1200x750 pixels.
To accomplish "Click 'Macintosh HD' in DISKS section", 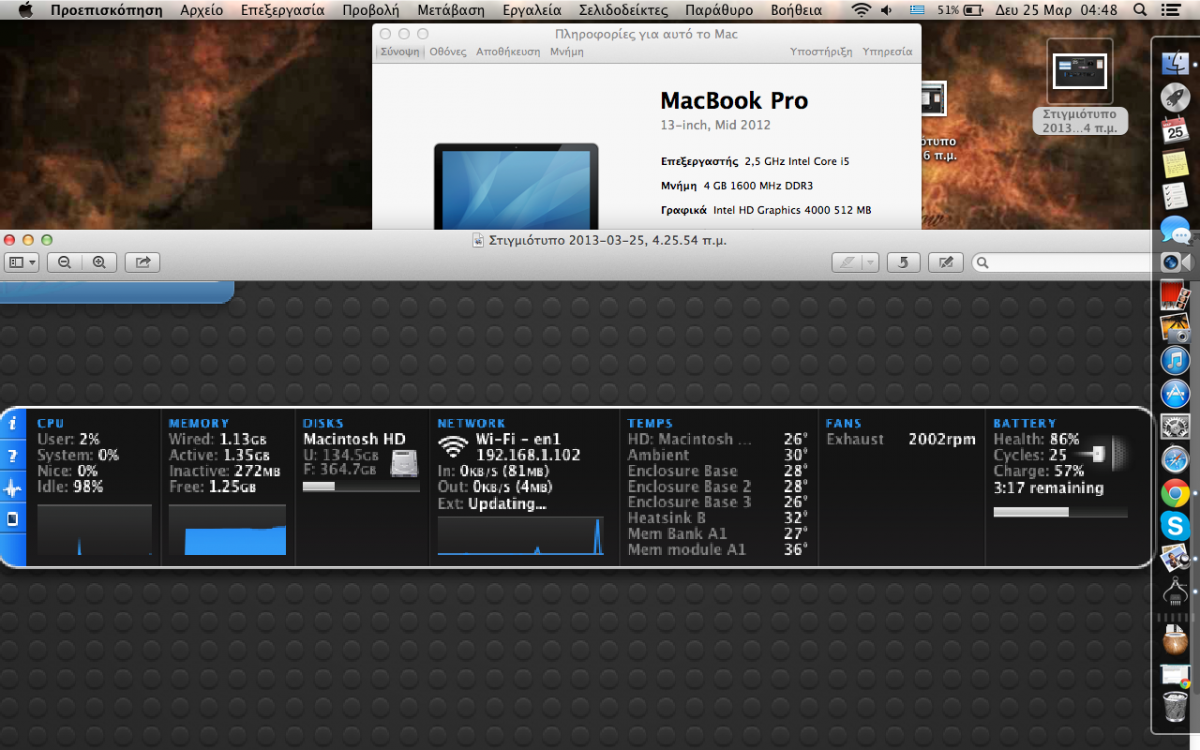I will click(x=354, y=439).
